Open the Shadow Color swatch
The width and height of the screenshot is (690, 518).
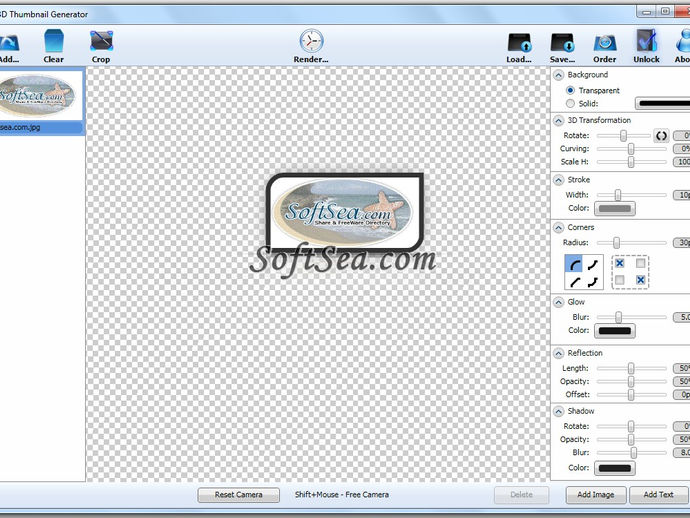(615, 468)
